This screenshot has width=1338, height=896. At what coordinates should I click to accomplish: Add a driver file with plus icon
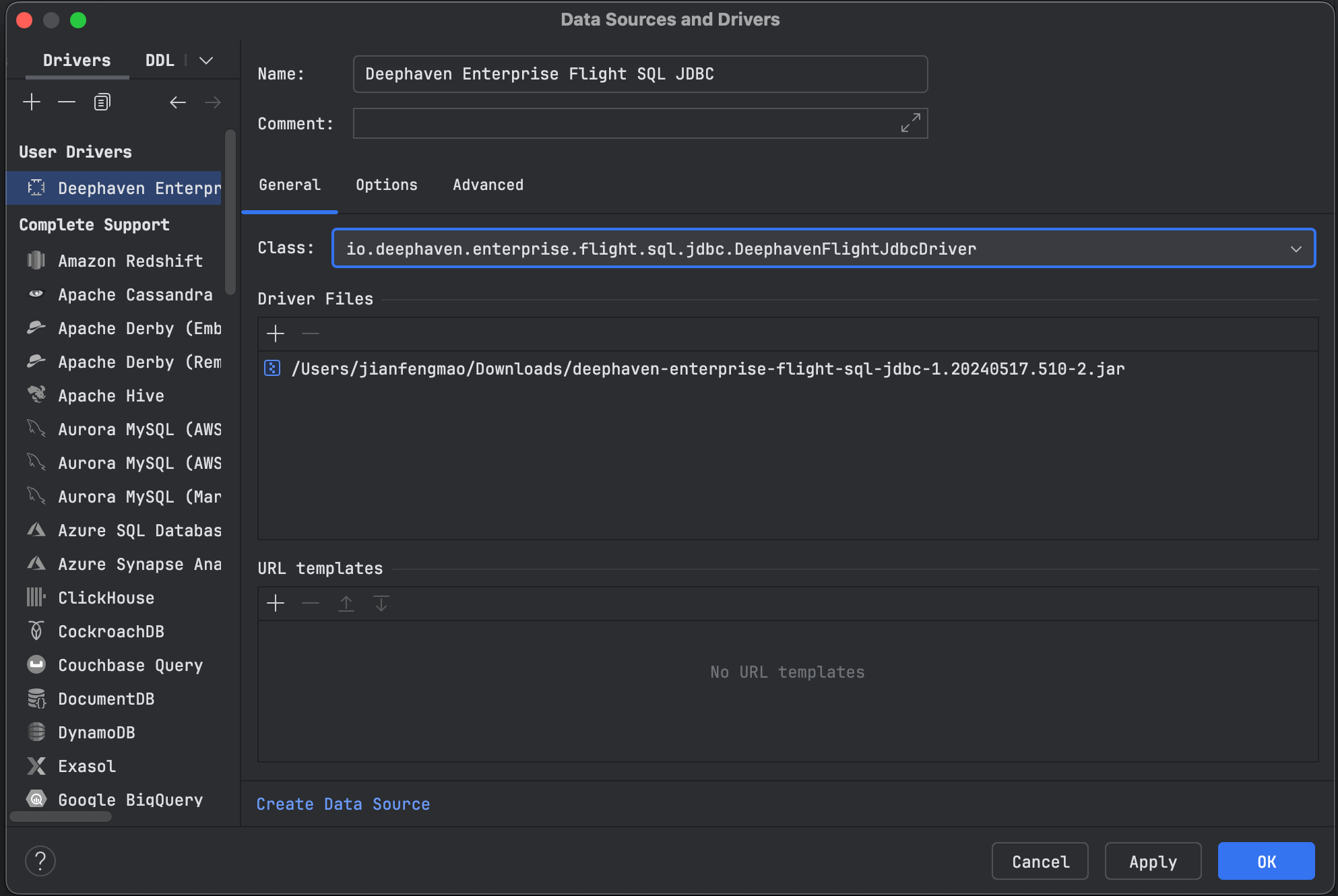coord(276,333)
